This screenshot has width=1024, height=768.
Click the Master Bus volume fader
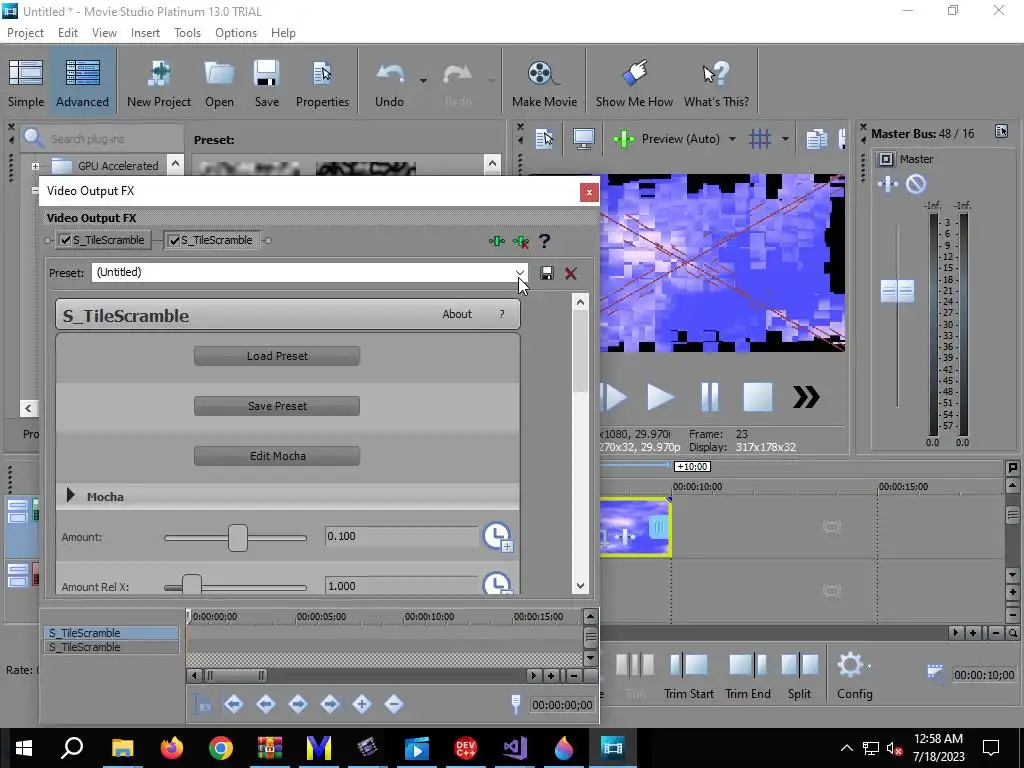tap(897, 291)
